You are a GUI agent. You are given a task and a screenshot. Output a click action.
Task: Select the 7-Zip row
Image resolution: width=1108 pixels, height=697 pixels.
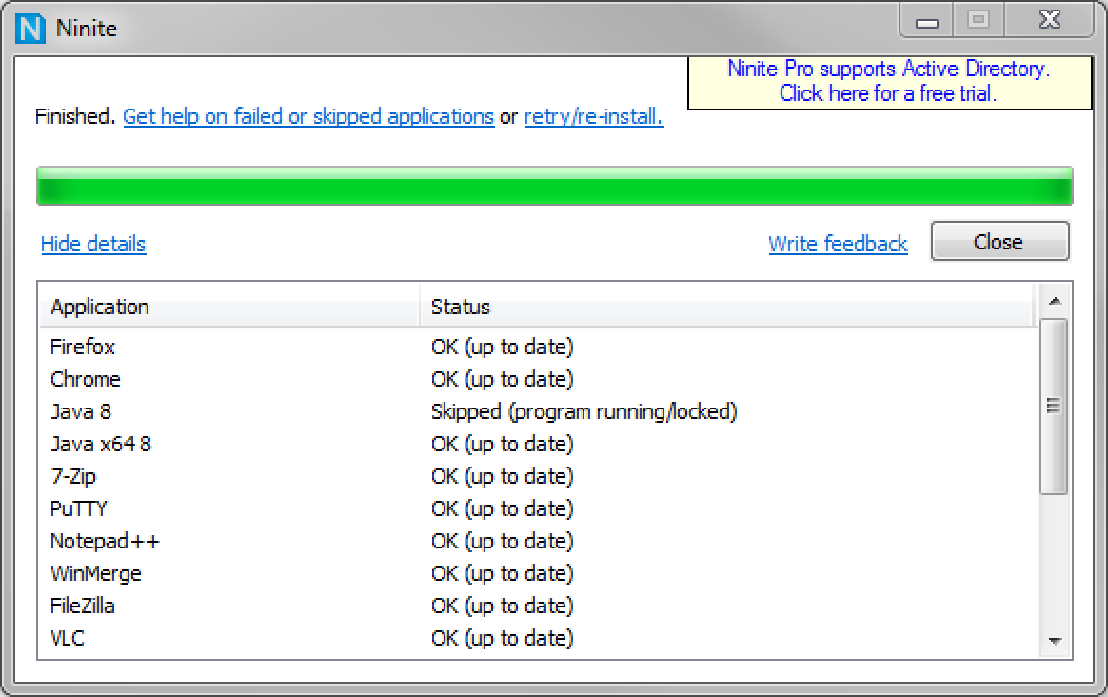coord(538,476)
